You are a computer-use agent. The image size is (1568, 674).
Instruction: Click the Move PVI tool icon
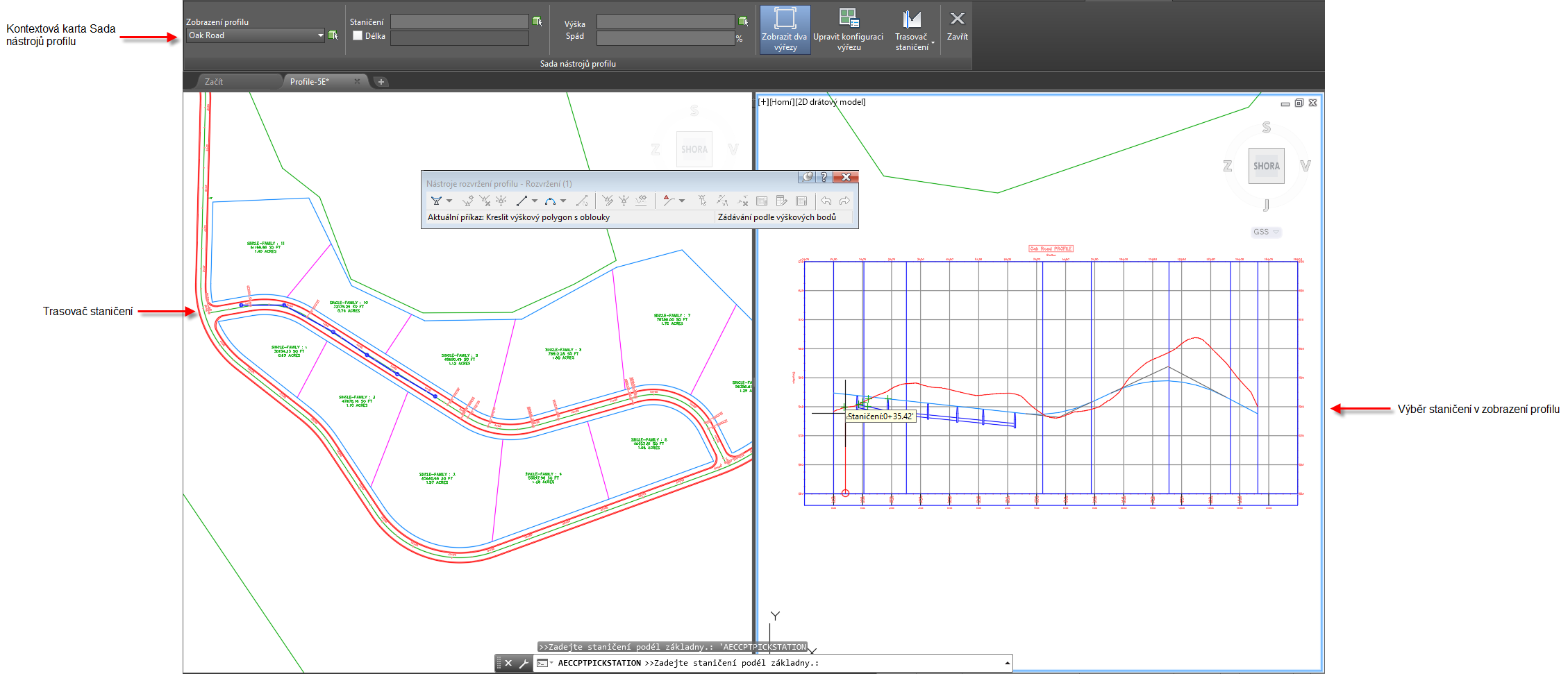coord(501,201)
